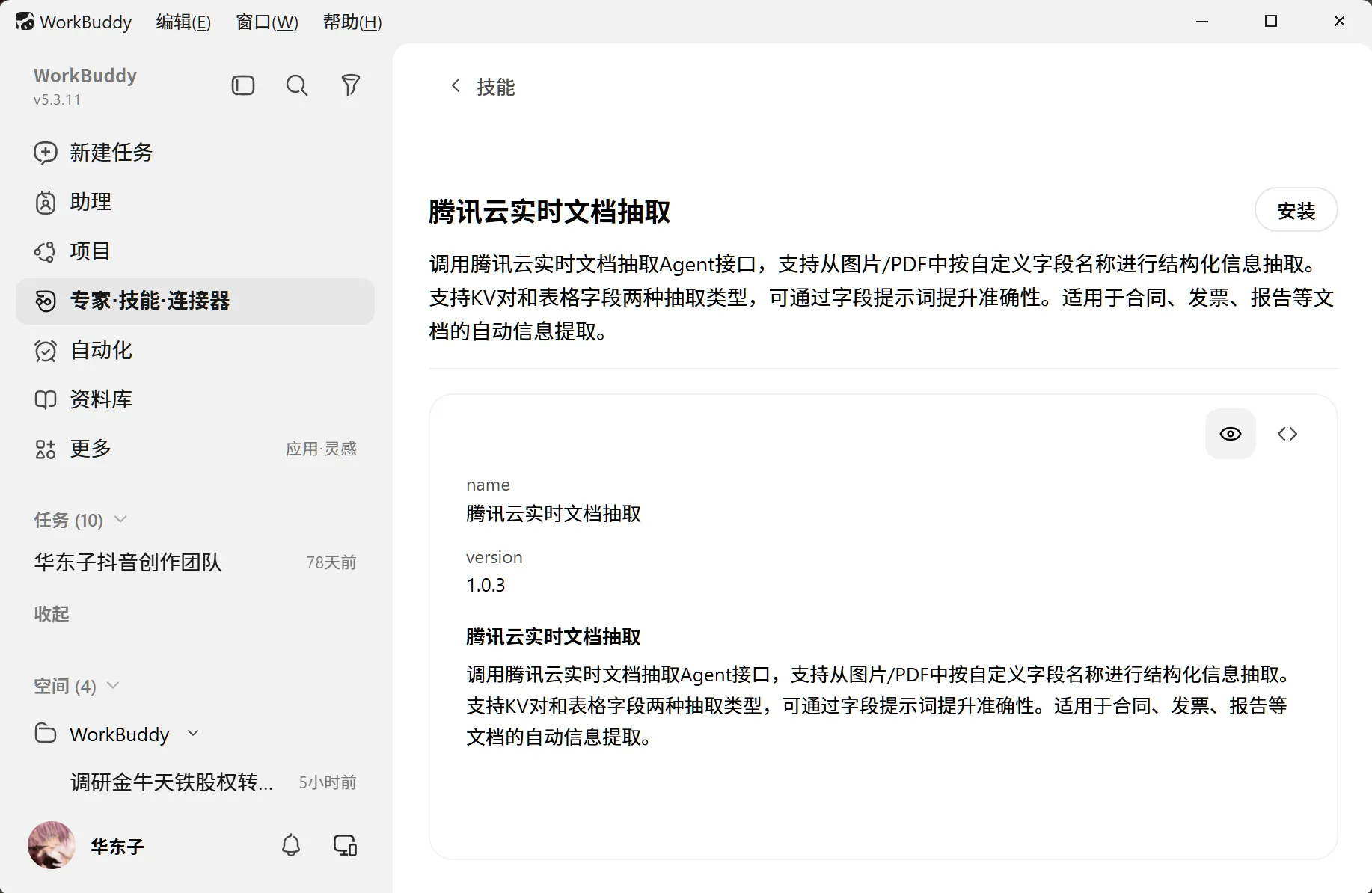Open task 调研金牛天铁股权转...

pyautogui.click(x=195, y=782)
